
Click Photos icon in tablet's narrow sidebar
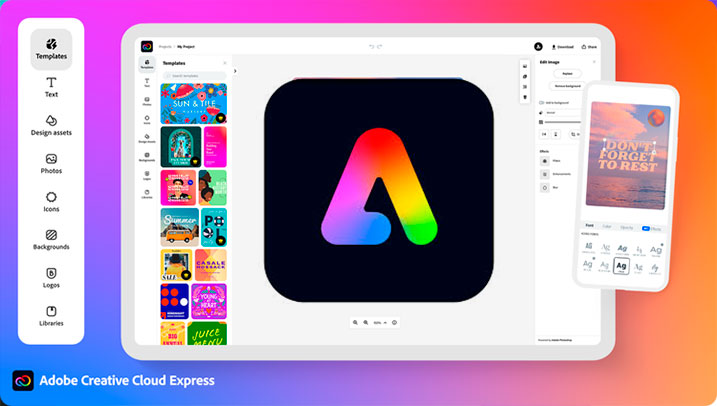147,101
